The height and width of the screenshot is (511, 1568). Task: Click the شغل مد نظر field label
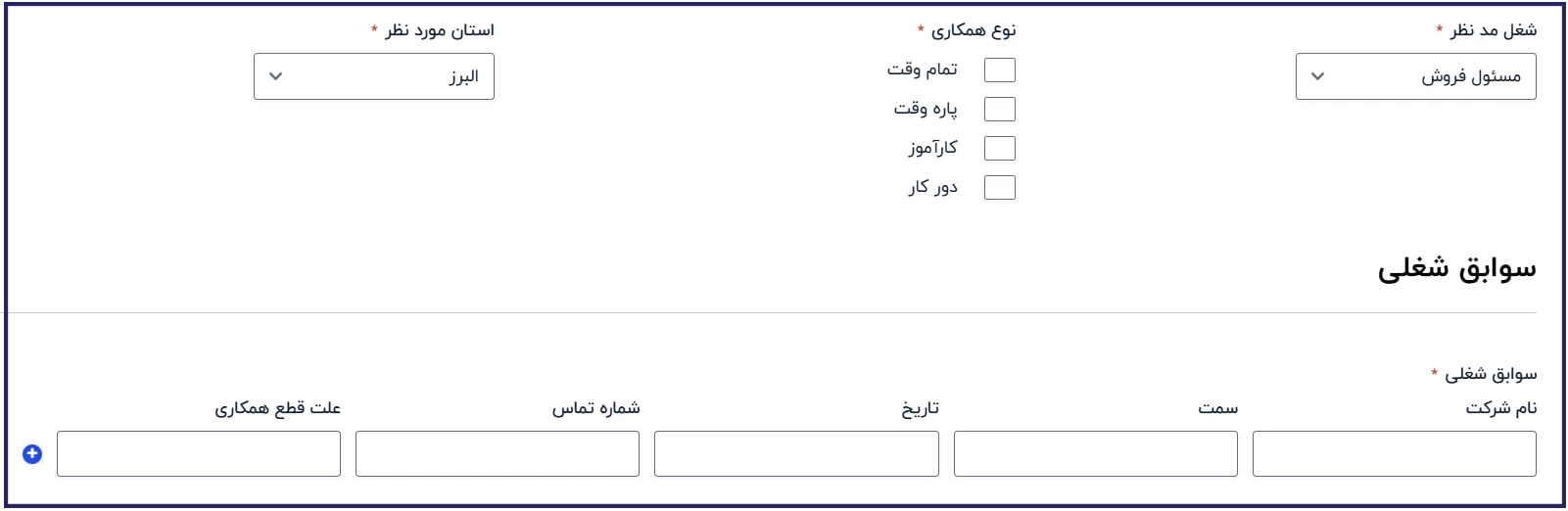point(1493,30)
